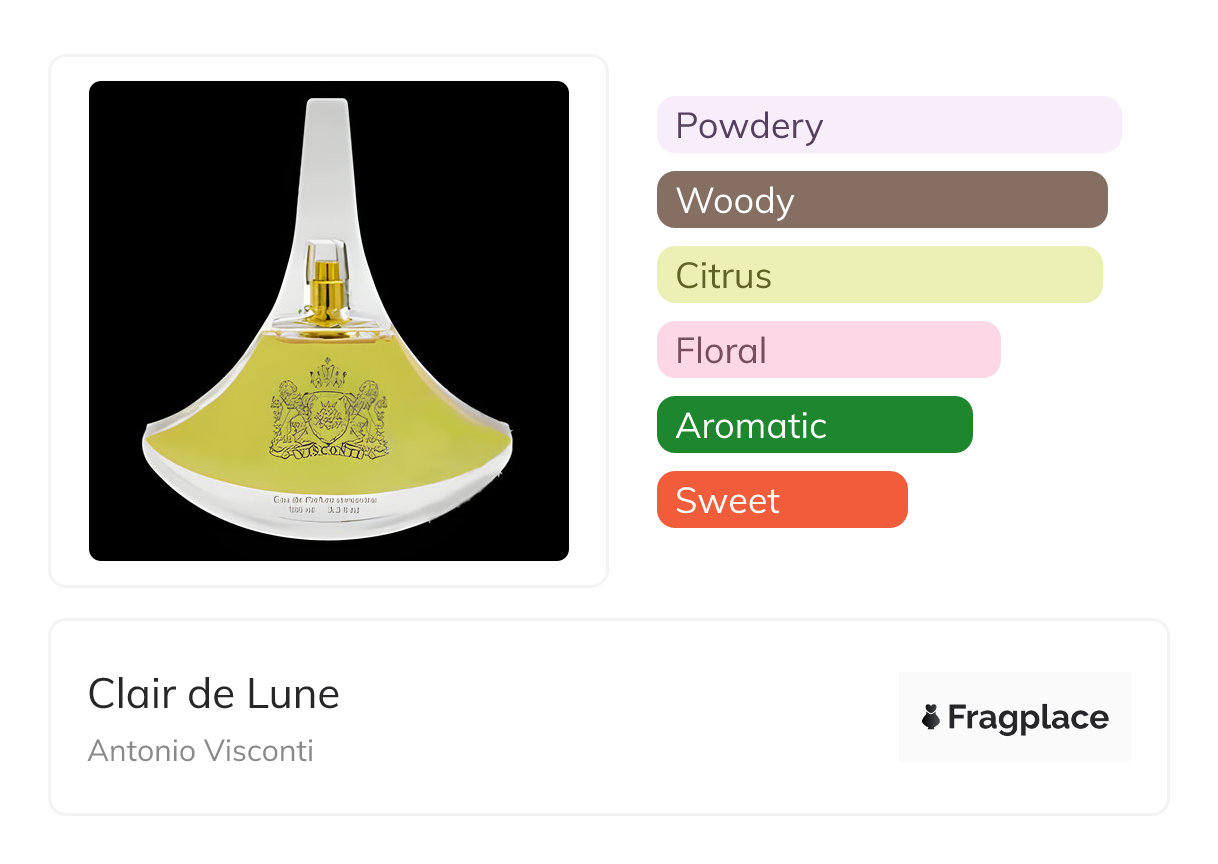
Task: Click the Fragplace wordmark text
Action: click(x=1027, y=717)
